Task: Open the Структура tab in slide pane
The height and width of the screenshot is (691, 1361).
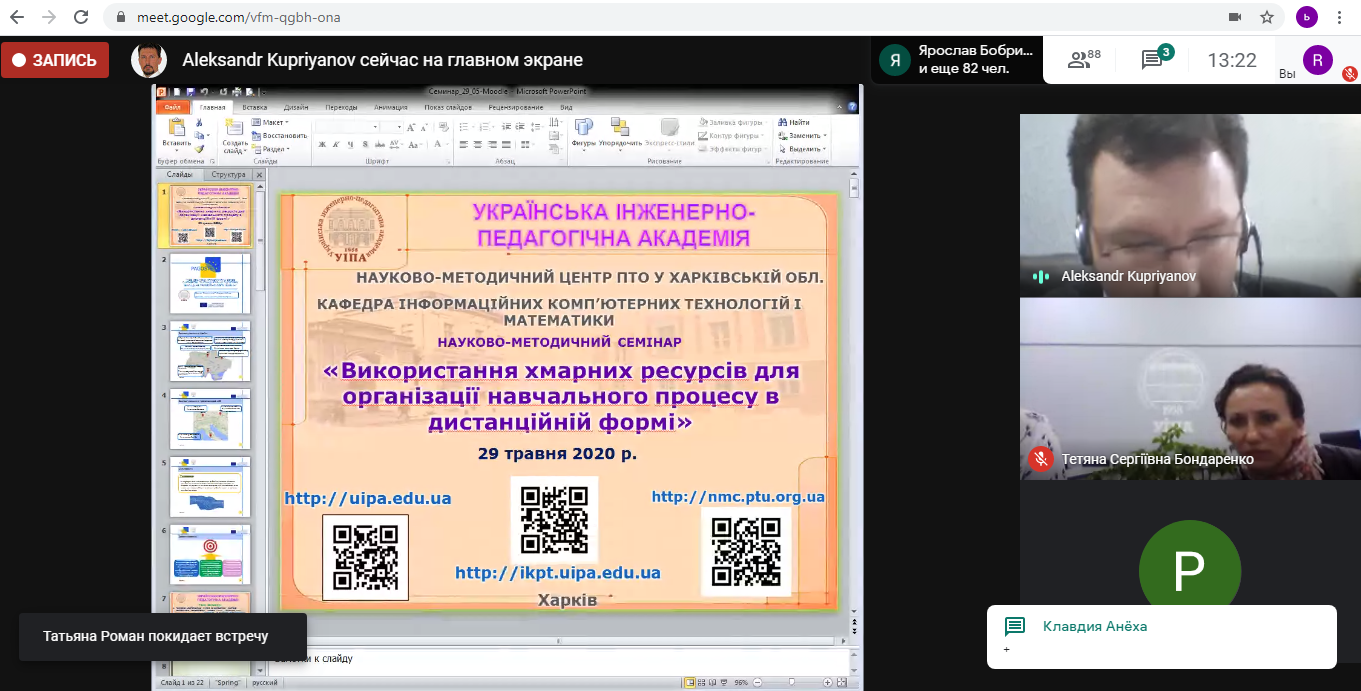Action: [228, 174]
